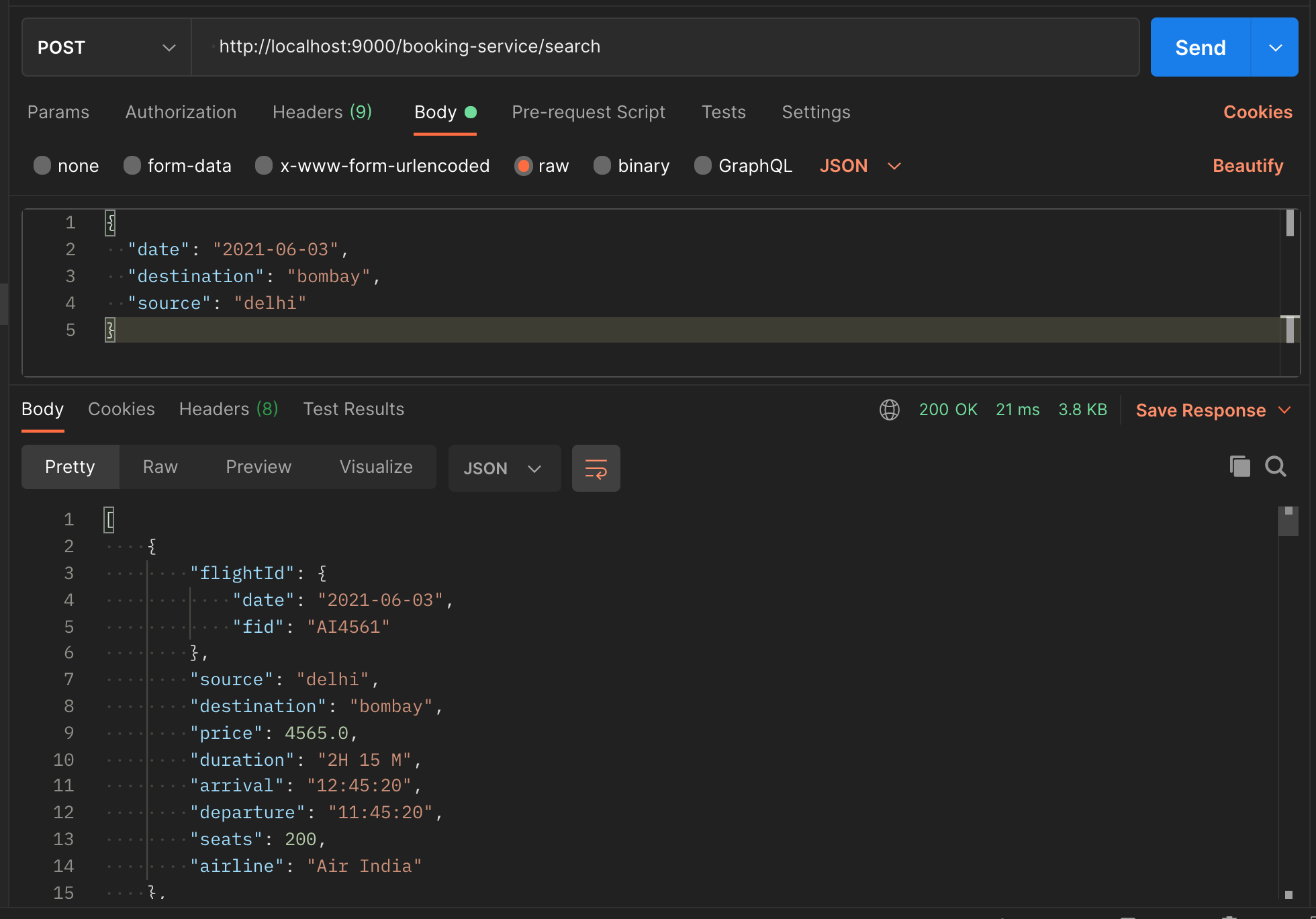The image size is (1316, 919).
Task: Click the wrap lines icon
Action: (x=596, y=468)
